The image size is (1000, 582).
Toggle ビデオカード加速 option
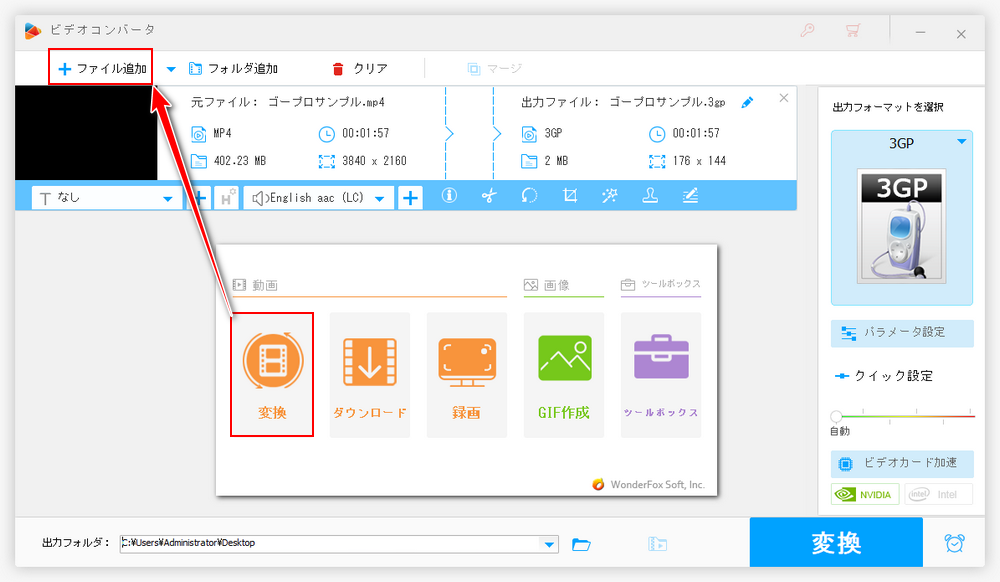click(x=901, y=463)
